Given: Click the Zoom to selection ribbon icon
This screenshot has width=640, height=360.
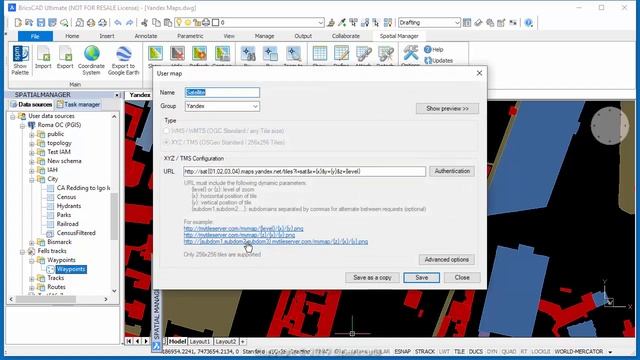Looking at the screenshot, I should pos(293,54).
